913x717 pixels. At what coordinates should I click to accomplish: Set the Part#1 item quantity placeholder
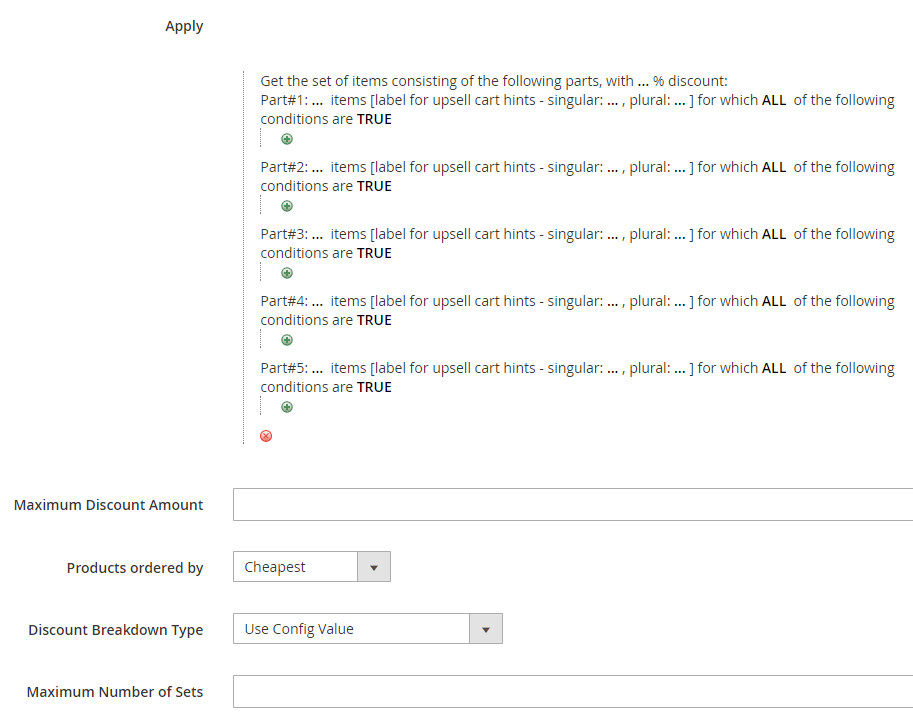tap(317, 100)
